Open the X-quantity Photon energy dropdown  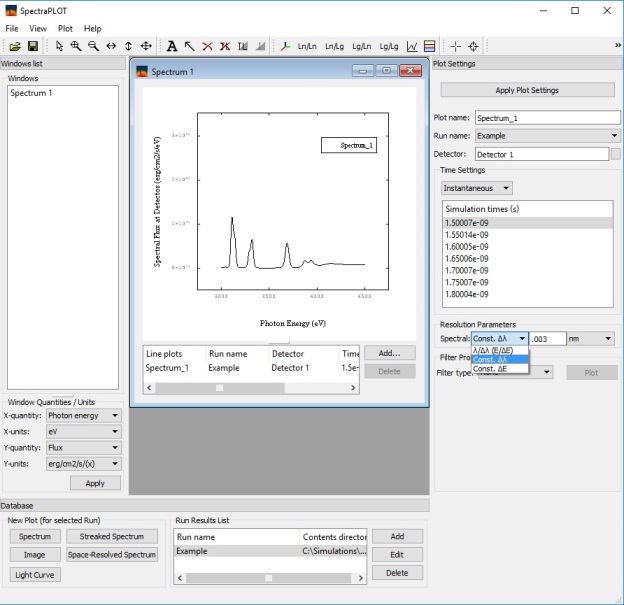tap(84, 416)
